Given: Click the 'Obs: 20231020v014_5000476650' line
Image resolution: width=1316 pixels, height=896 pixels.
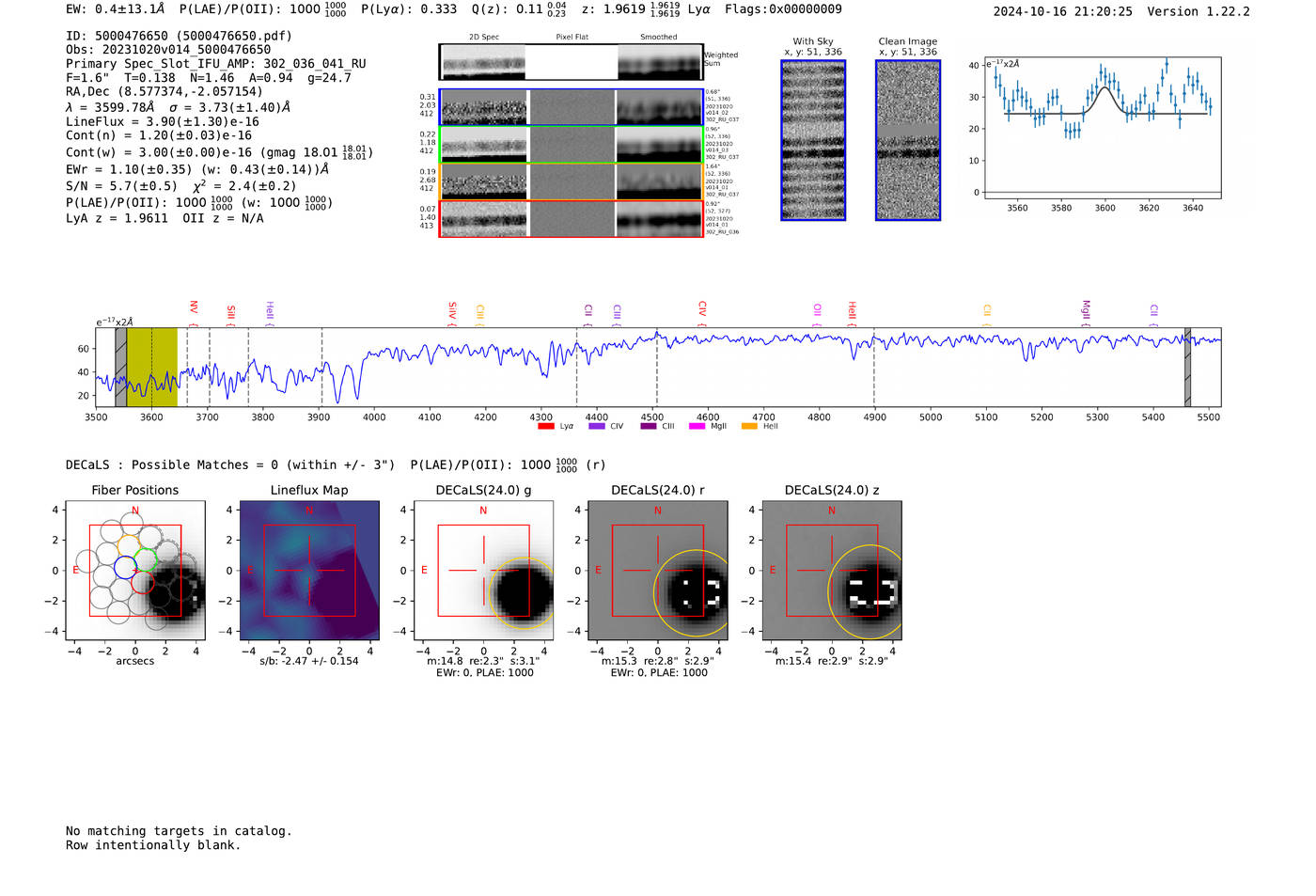Looking at the screenshot, I should 168,50.
